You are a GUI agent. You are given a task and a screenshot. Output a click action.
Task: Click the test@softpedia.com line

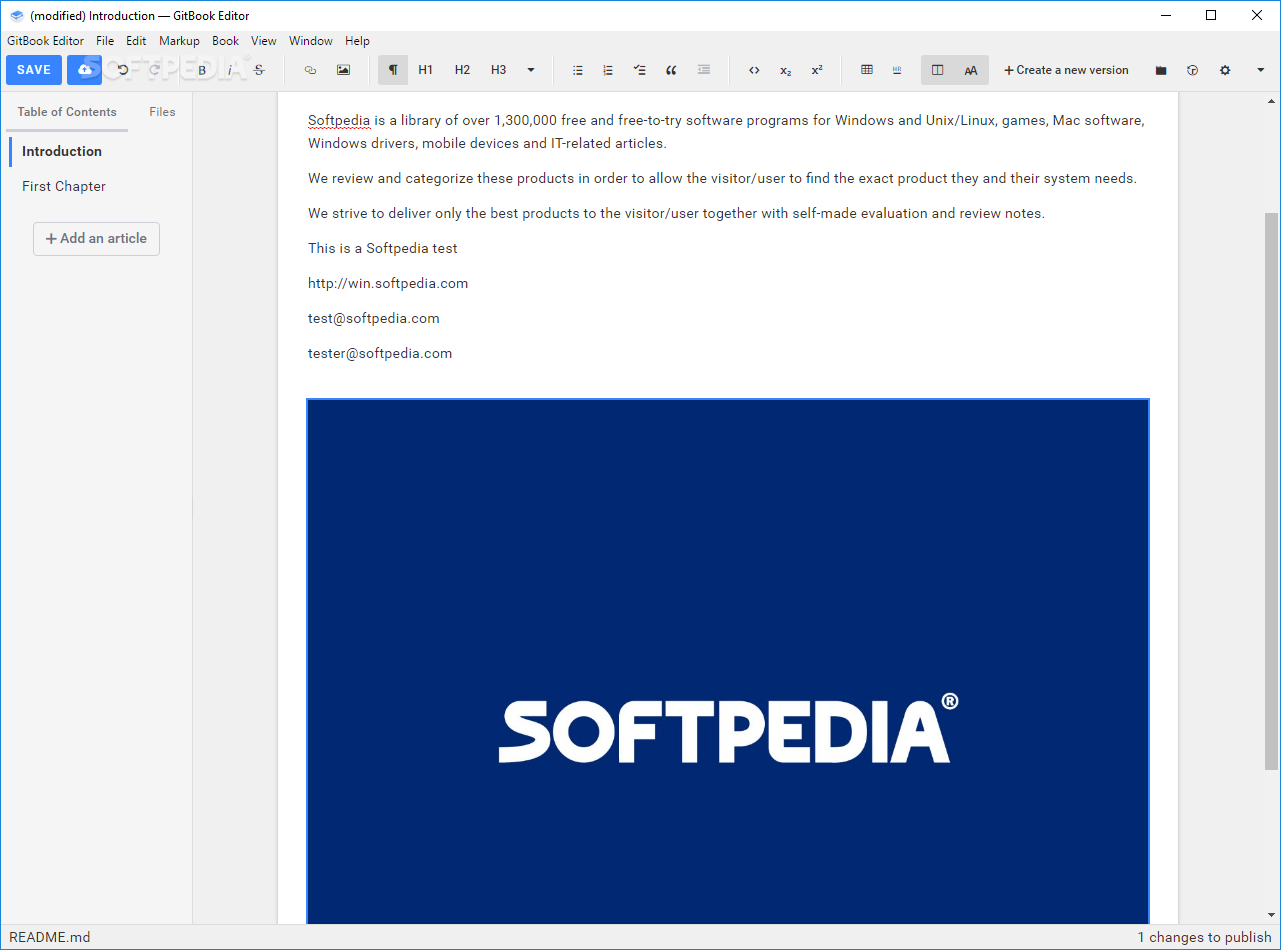tap(374, 318)
